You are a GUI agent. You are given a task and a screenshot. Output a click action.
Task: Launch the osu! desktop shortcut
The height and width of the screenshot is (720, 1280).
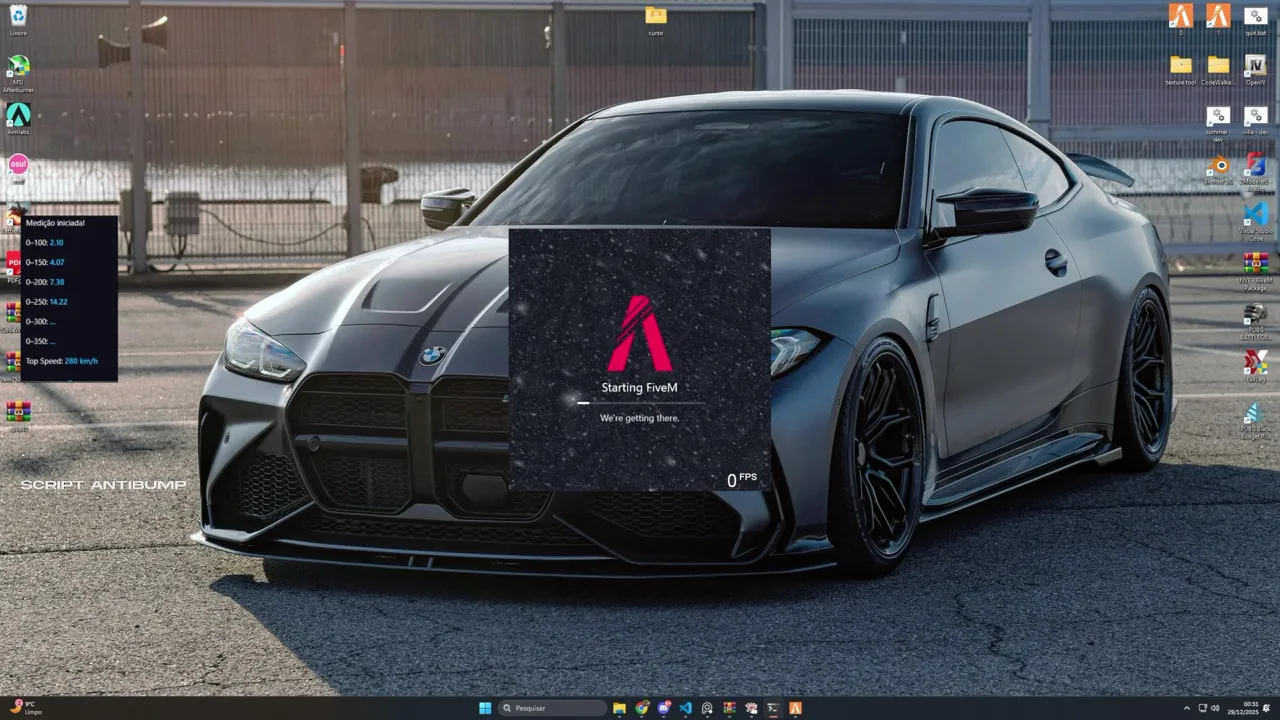(x=18, y=167)
